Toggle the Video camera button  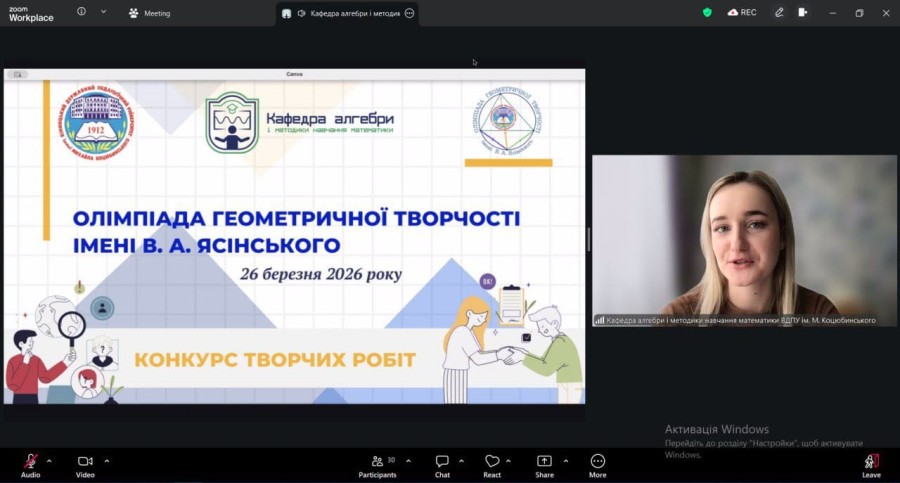click(x=85, y=465)
